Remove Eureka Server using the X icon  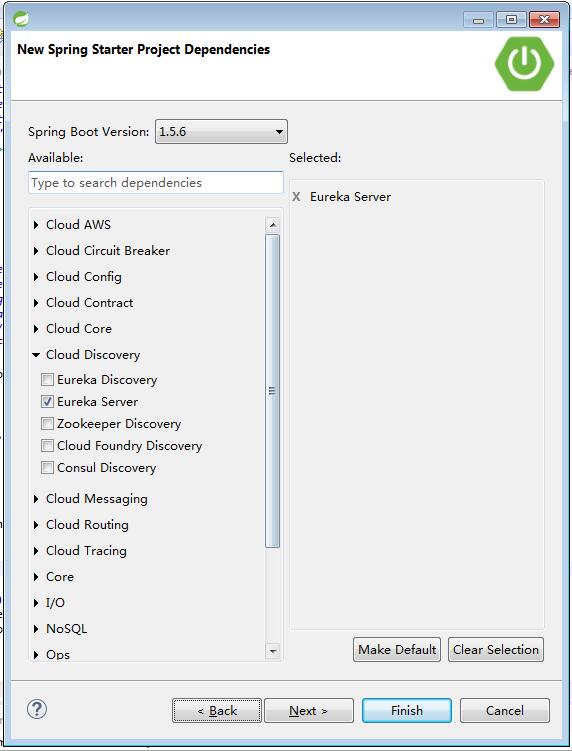(297, 197)
